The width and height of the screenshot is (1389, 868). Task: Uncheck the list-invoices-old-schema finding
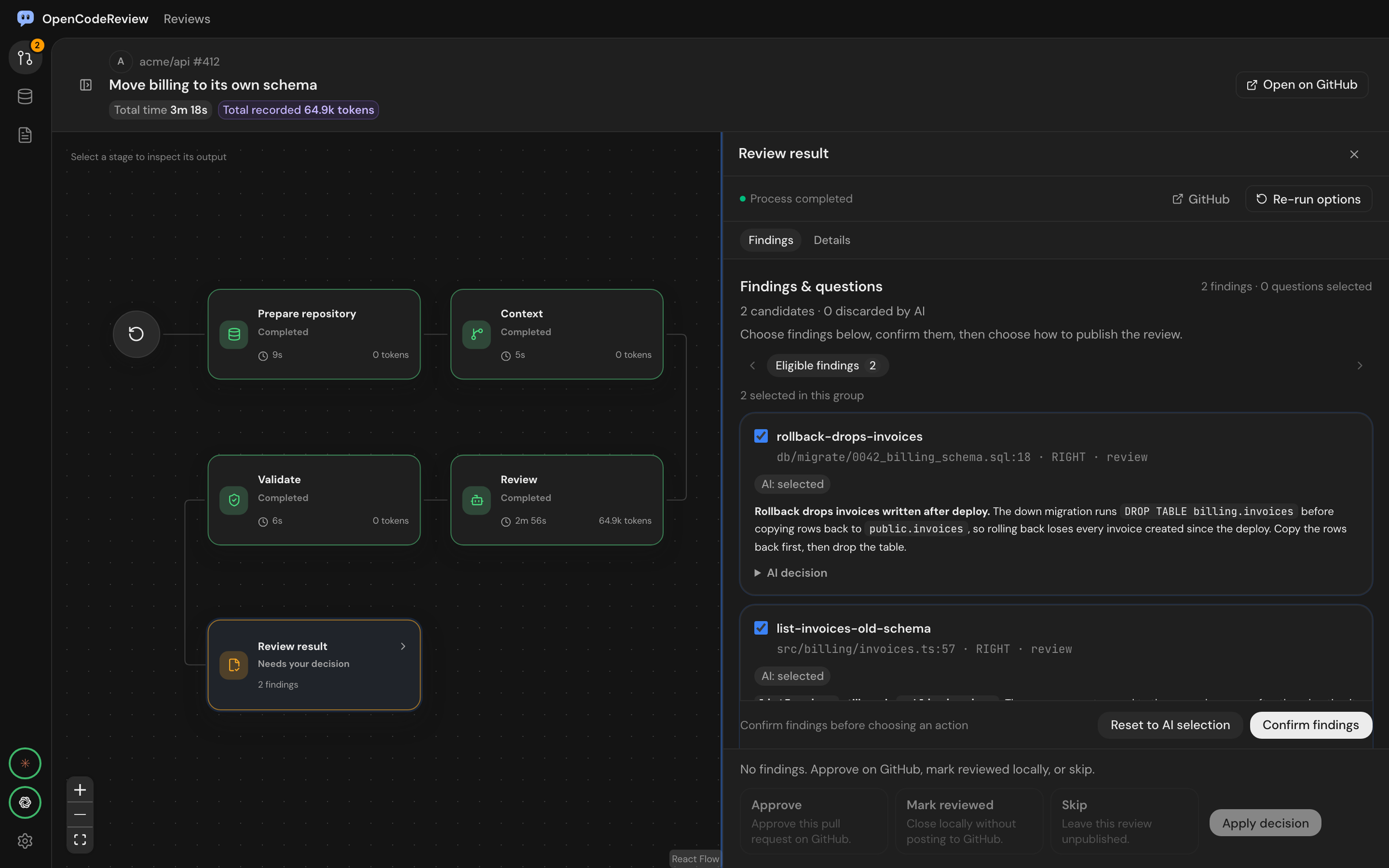tap(761, 628)
